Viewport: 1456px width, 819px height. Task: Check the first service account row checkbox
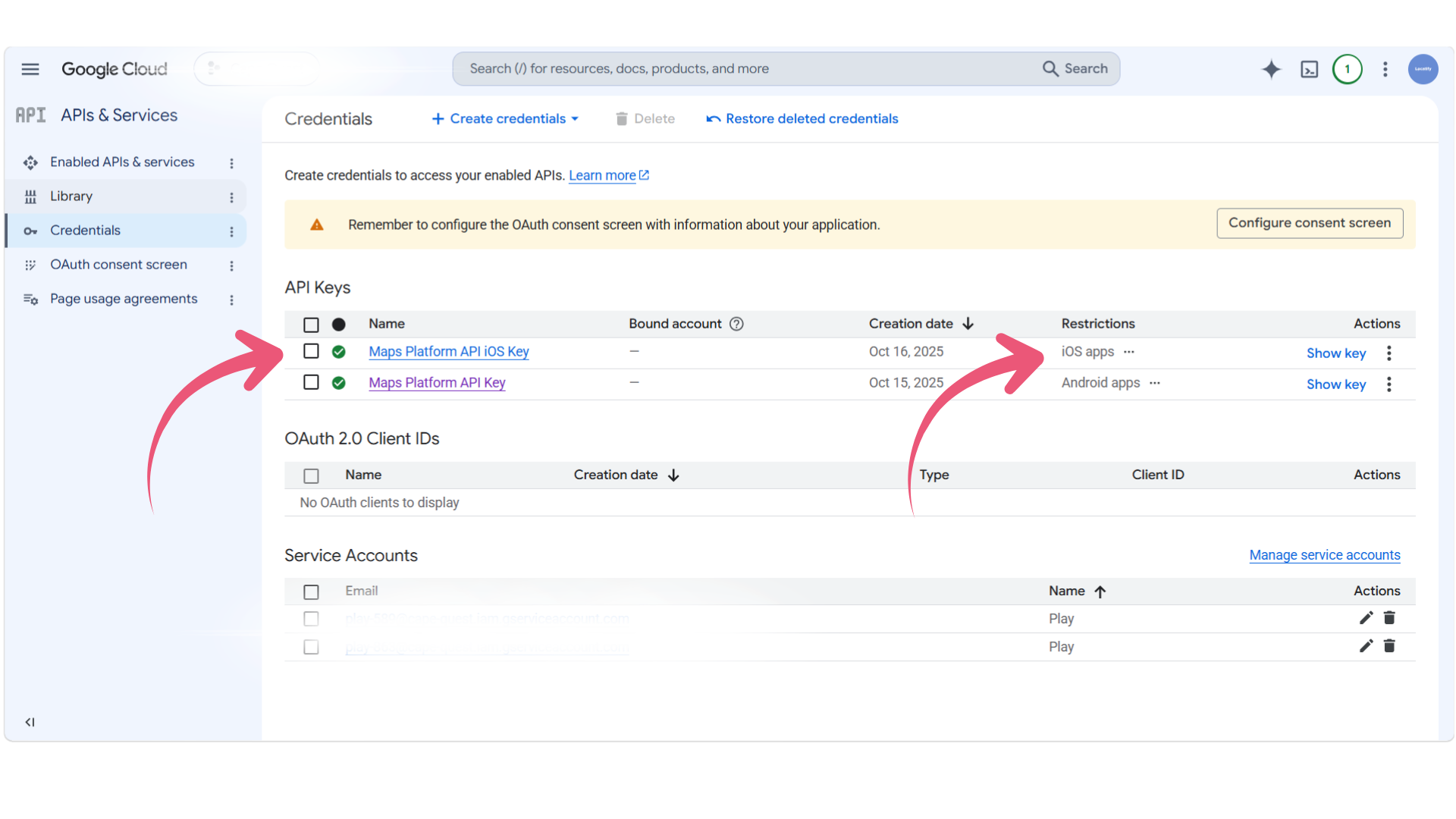click(311, 619)
